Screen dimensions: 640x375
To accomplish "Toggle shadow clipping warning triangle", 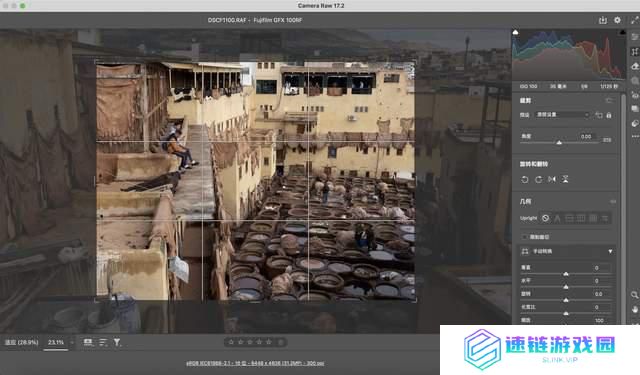I will (516, 32).
